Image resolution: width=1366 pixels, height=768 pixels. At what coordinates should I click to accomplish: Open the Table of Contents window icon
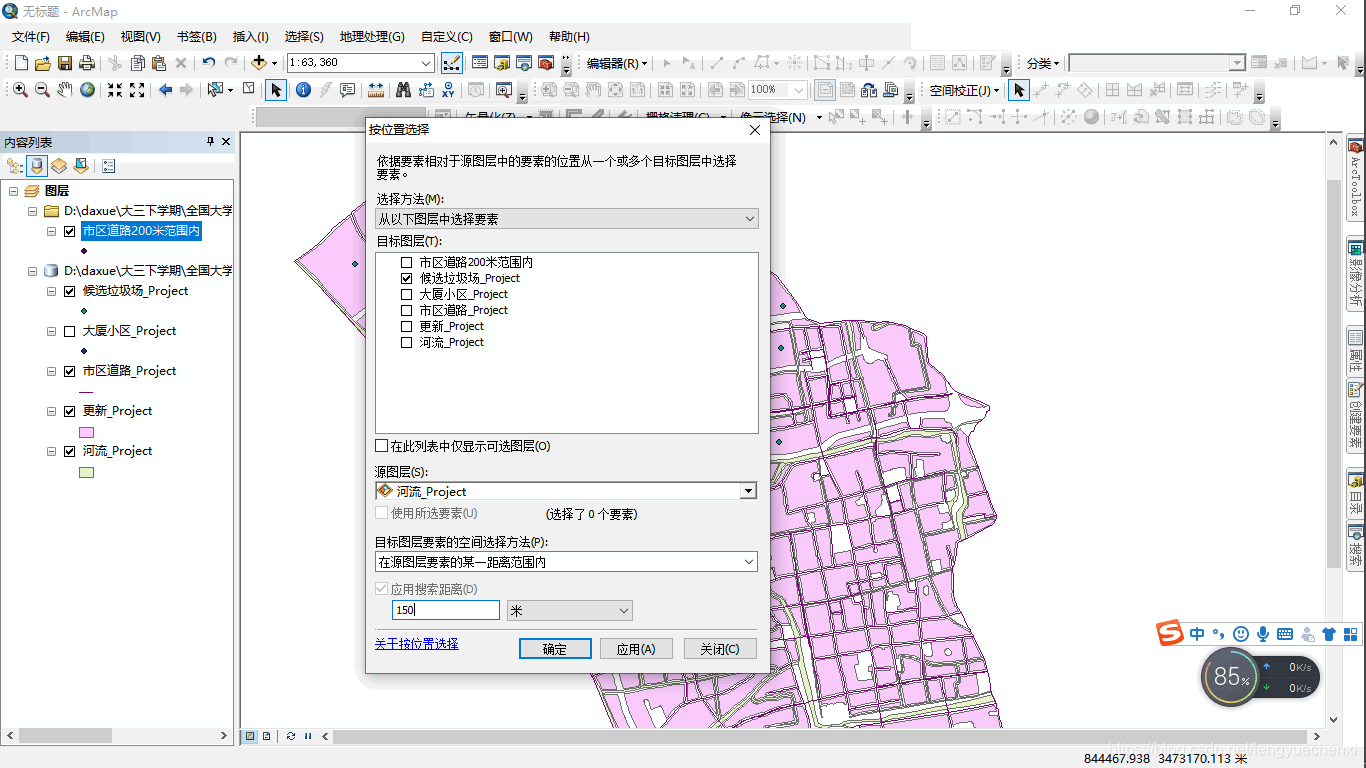click(x=480, y=63)
